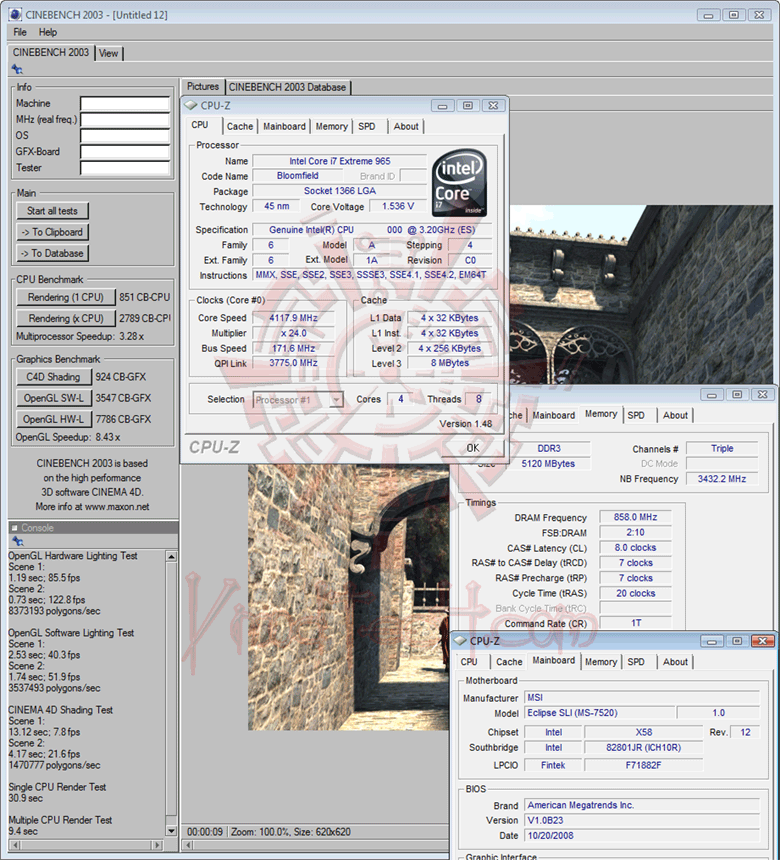Viewport: 780px width, 860px height.
Task: Click the console scrollbar up arrow
Action: [171, 556]
